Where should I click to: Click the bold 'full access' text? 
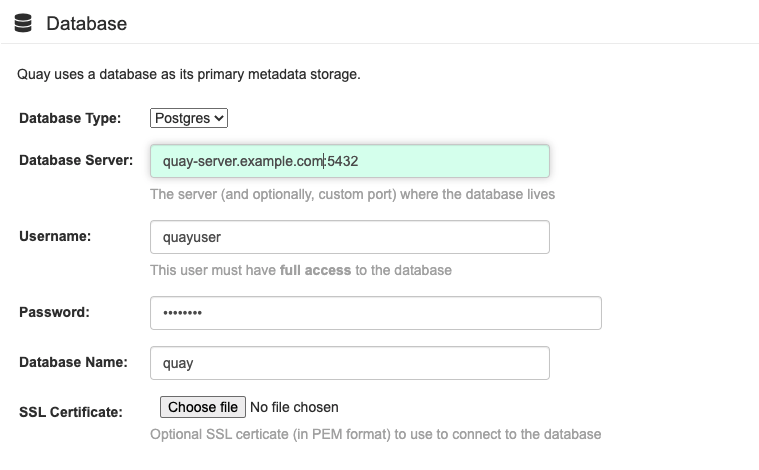pos(316,270)
